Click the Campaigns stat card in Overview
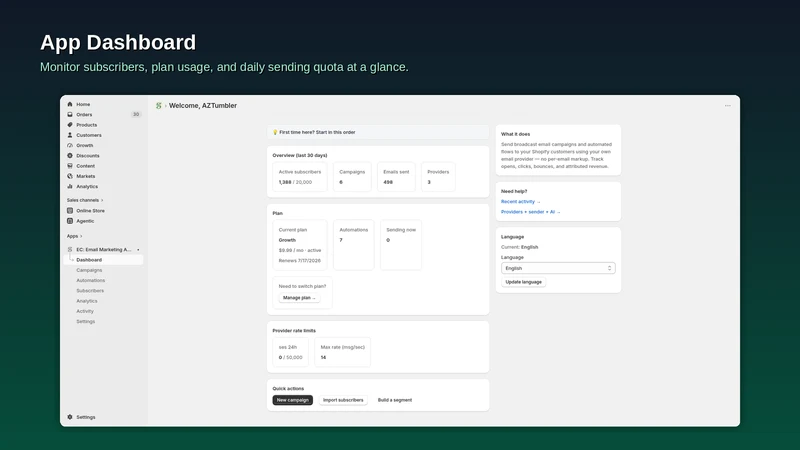 pos(352,177)
